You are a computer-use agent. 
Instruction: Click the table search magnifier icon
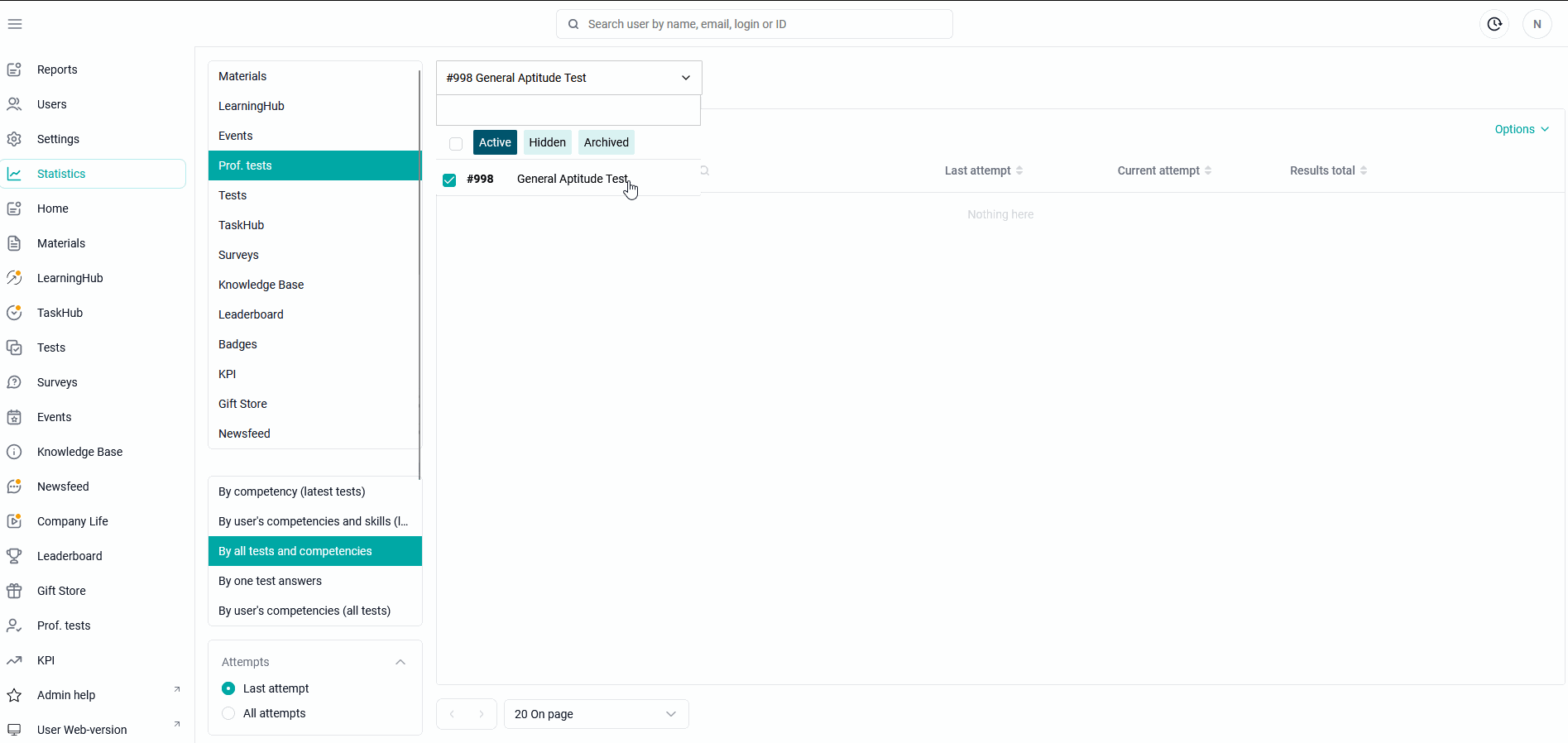pyautogui.click(x=705, y=170)
